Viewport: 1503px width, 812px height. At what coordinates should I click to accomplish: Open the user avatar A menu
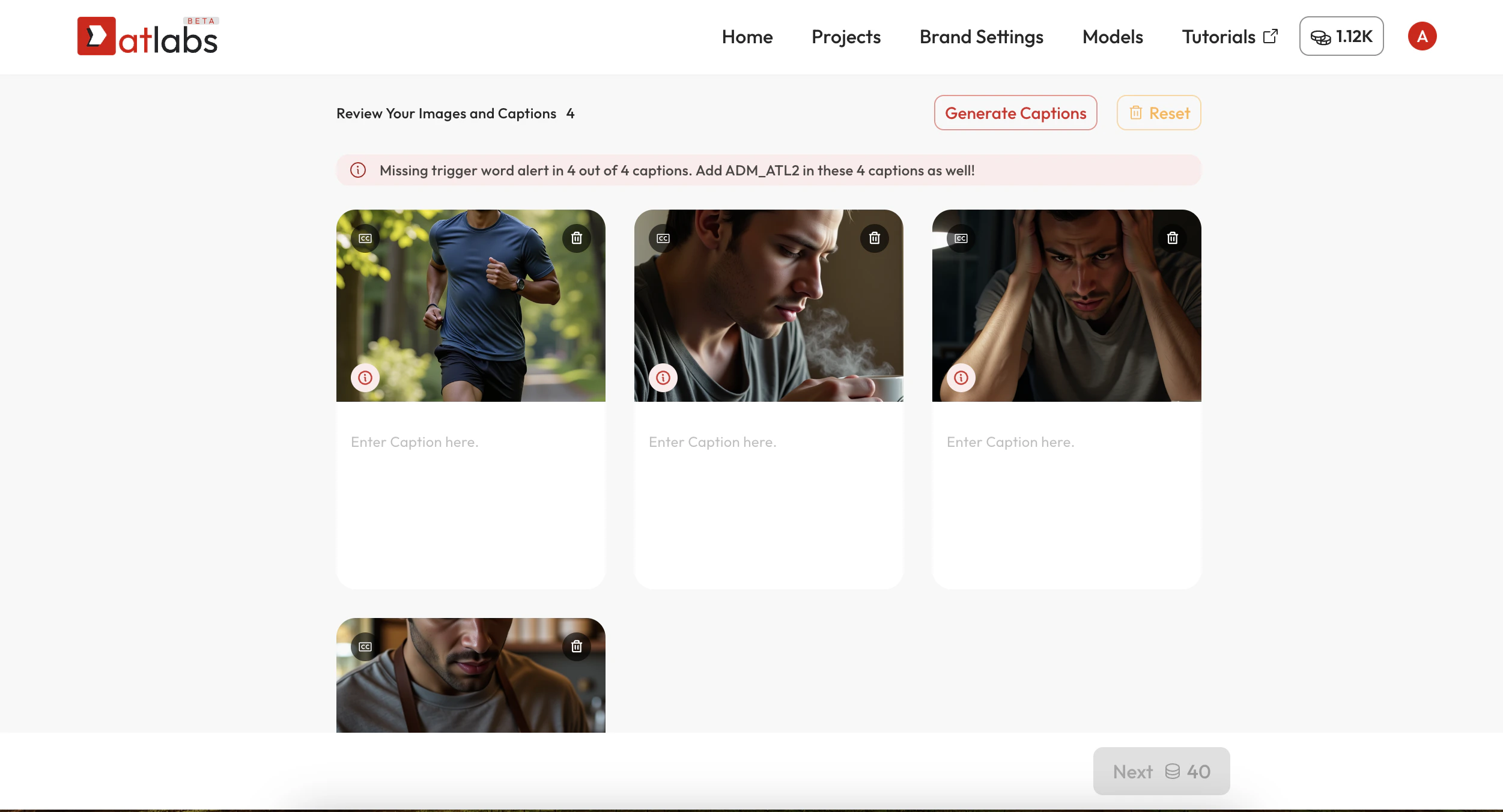click(1422, 37)
